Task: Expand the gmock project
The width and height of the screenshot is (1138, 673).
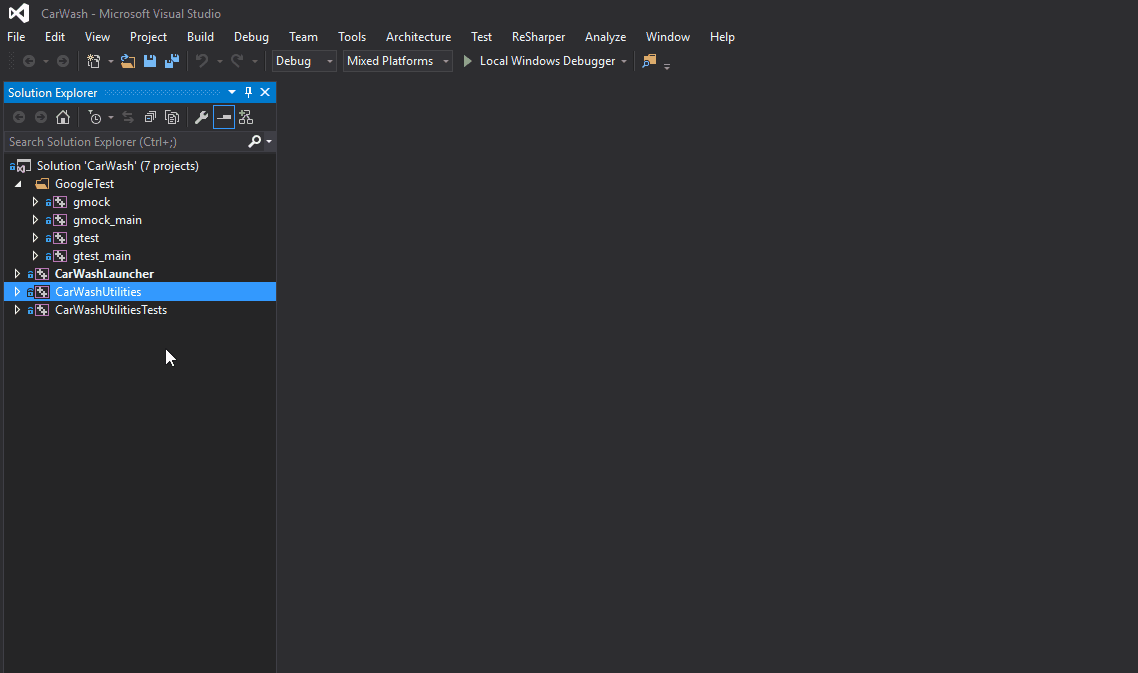Action: point(35,202)
